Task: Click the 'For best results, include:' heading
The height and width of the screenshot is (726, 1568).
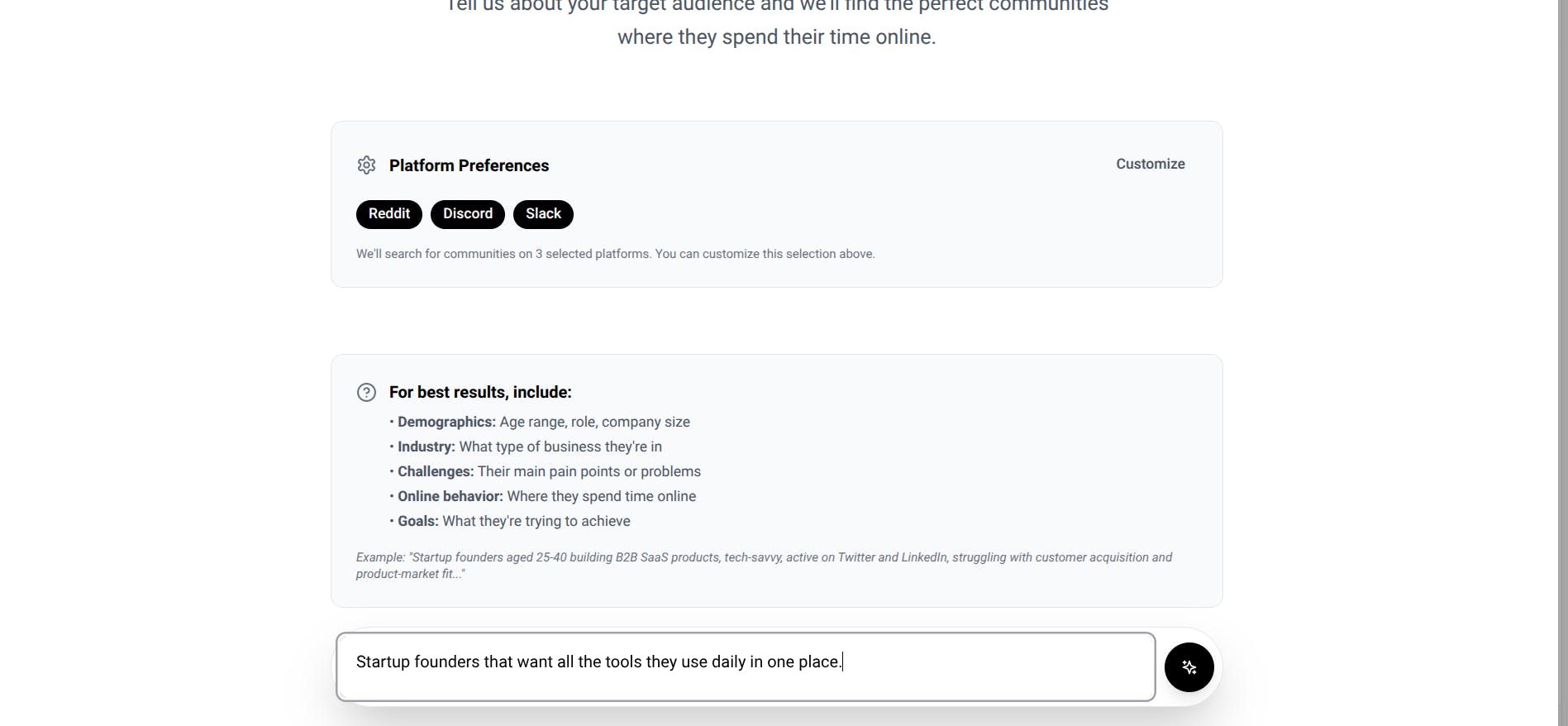Action: coord(480,392)
